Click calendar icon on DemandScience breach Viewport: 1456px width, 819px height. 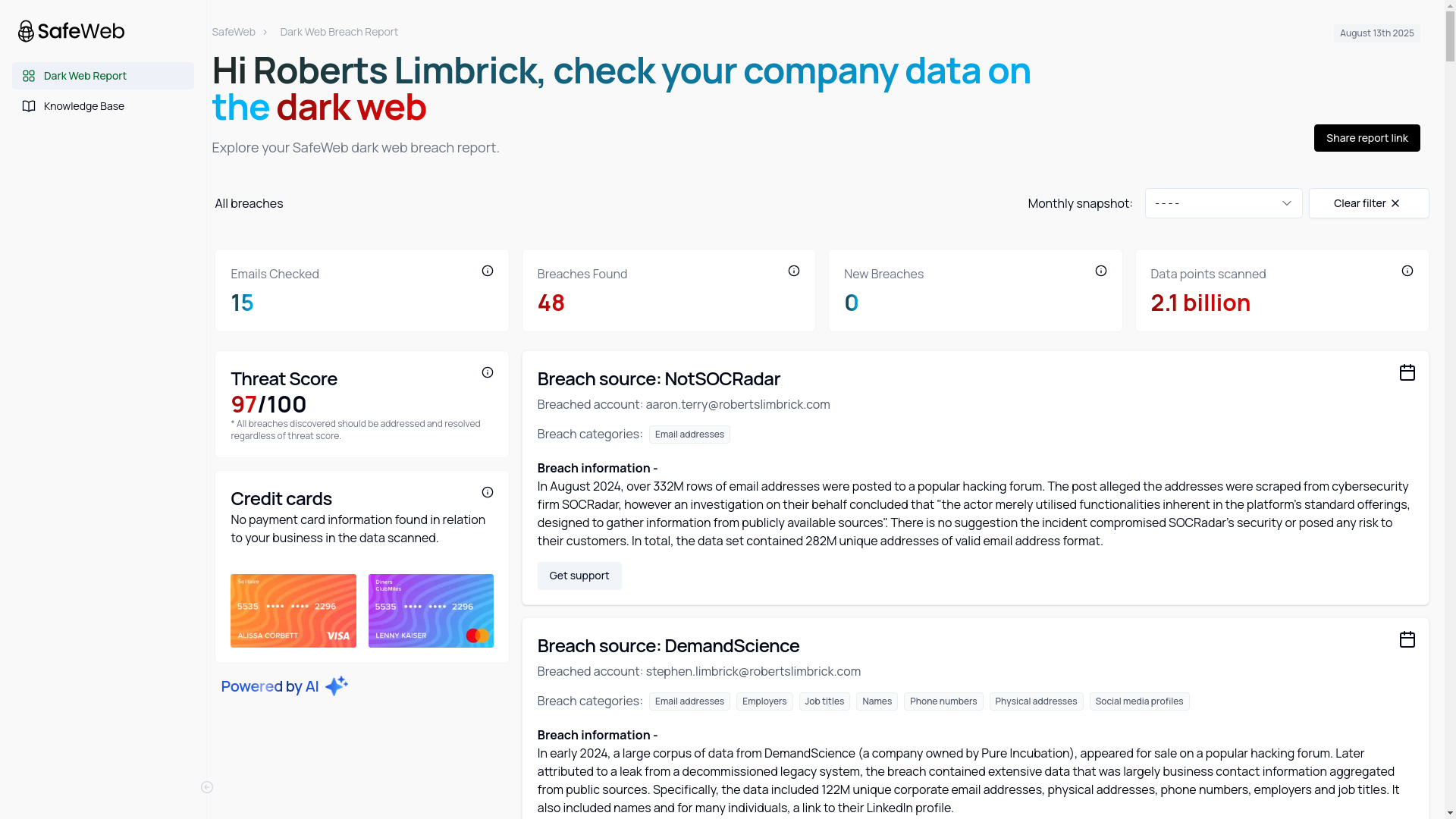(1407, 639)
